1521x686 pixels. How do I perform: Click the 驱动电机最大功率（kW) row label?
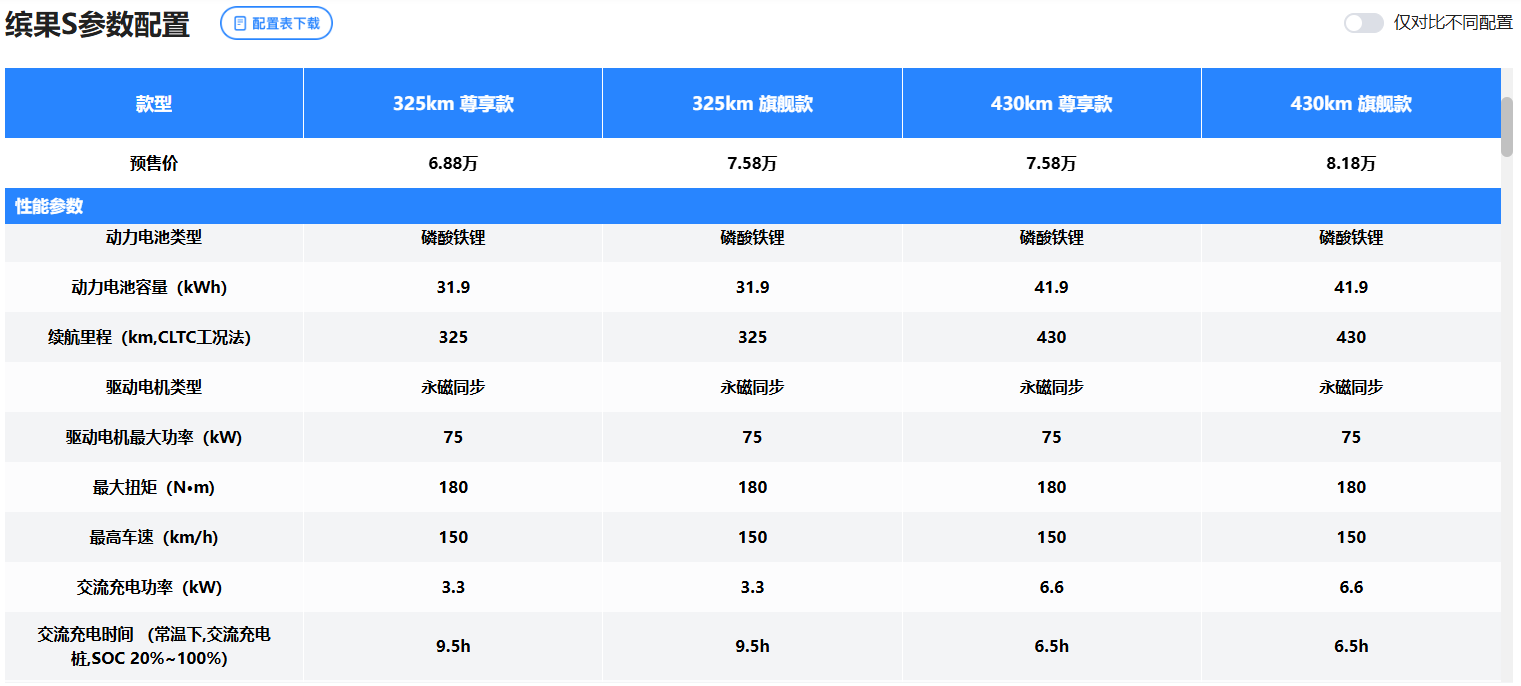(x=154, y=437)
